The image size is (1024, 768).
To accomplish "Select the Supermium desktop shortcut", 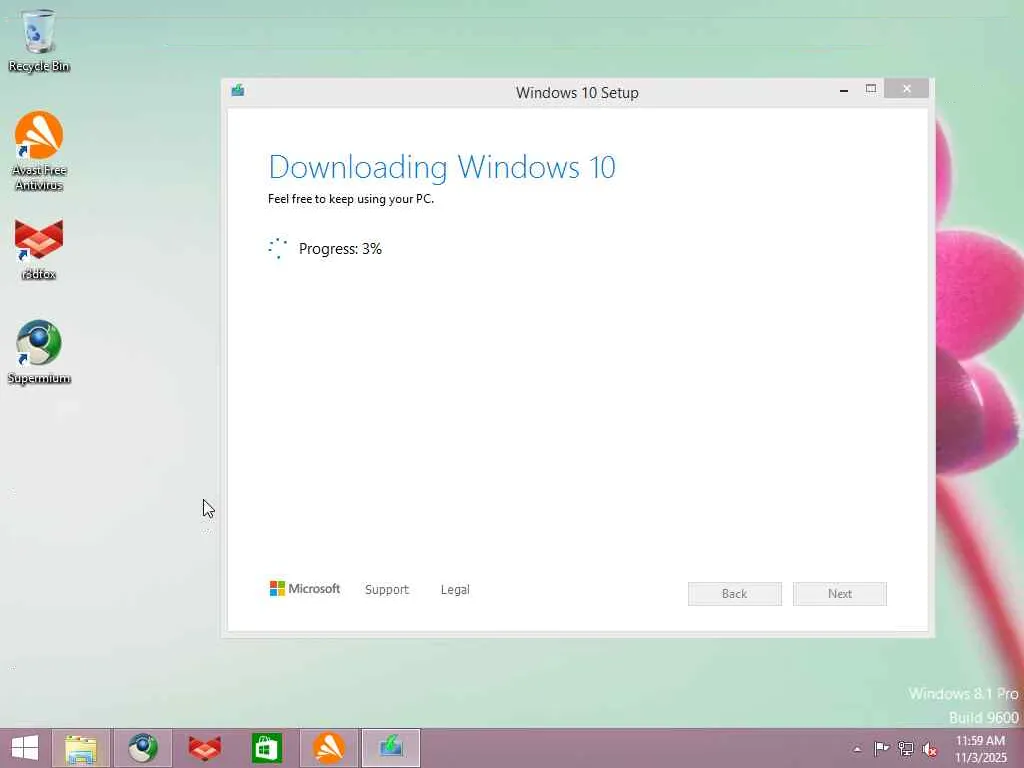I will tap(39, 351).
